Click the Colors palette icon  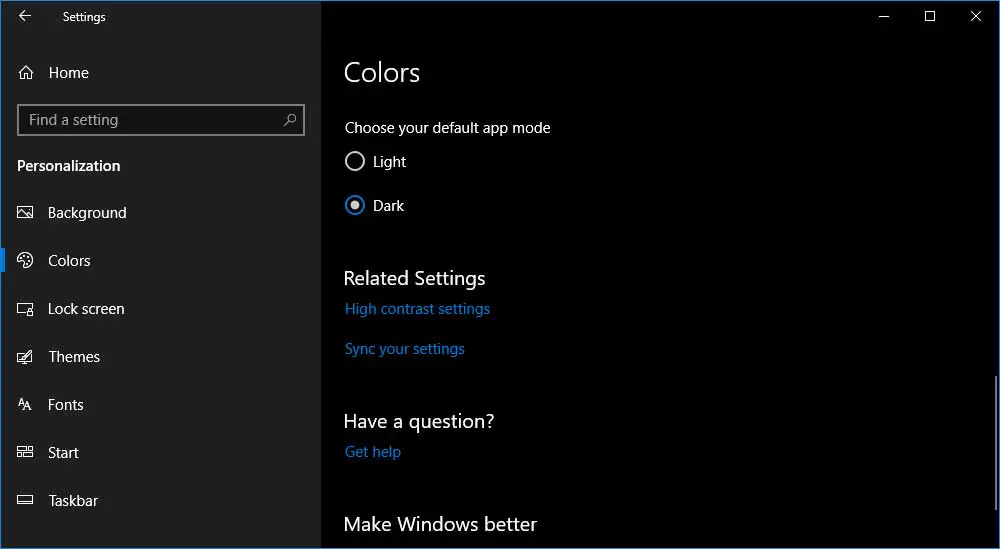tap(26, 261)
